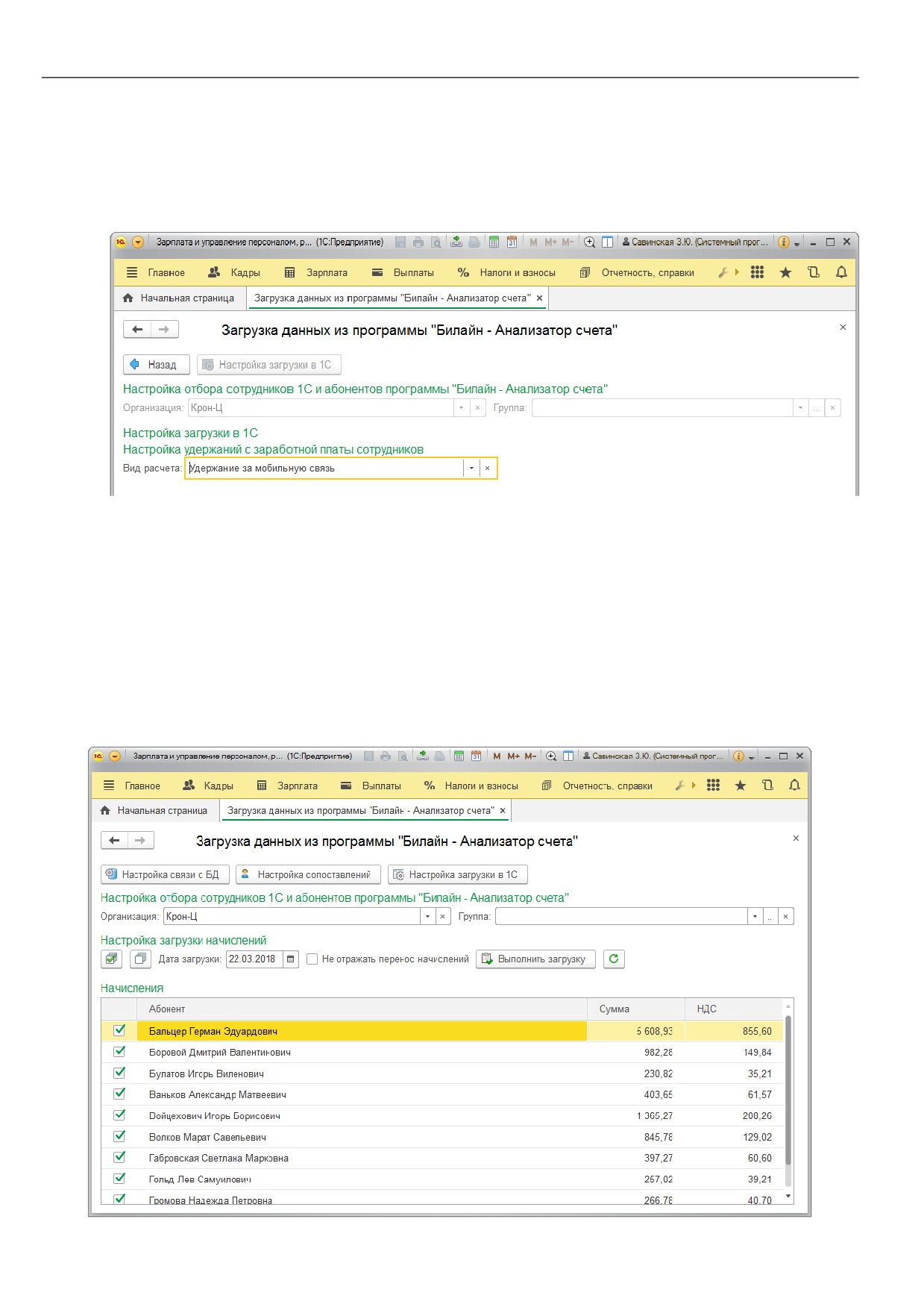Open History icon in upper window
Image resolution: width=924 pixels, height=1307 pixels.
point(814,272)
